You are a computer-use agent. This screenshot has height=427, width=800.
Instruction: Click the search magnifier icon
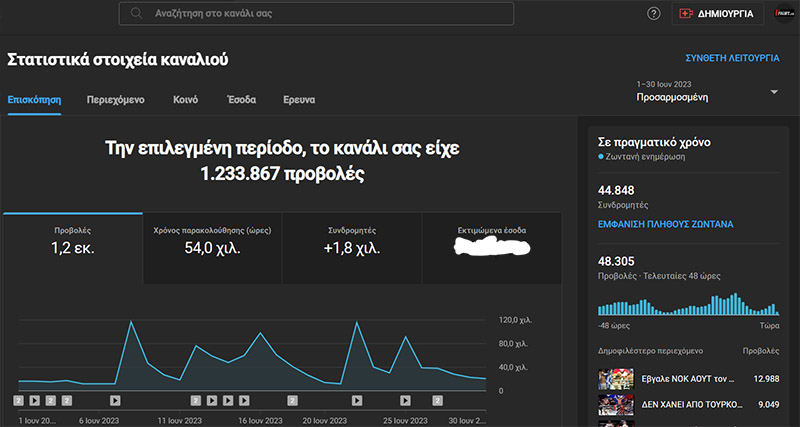(137, 14)
